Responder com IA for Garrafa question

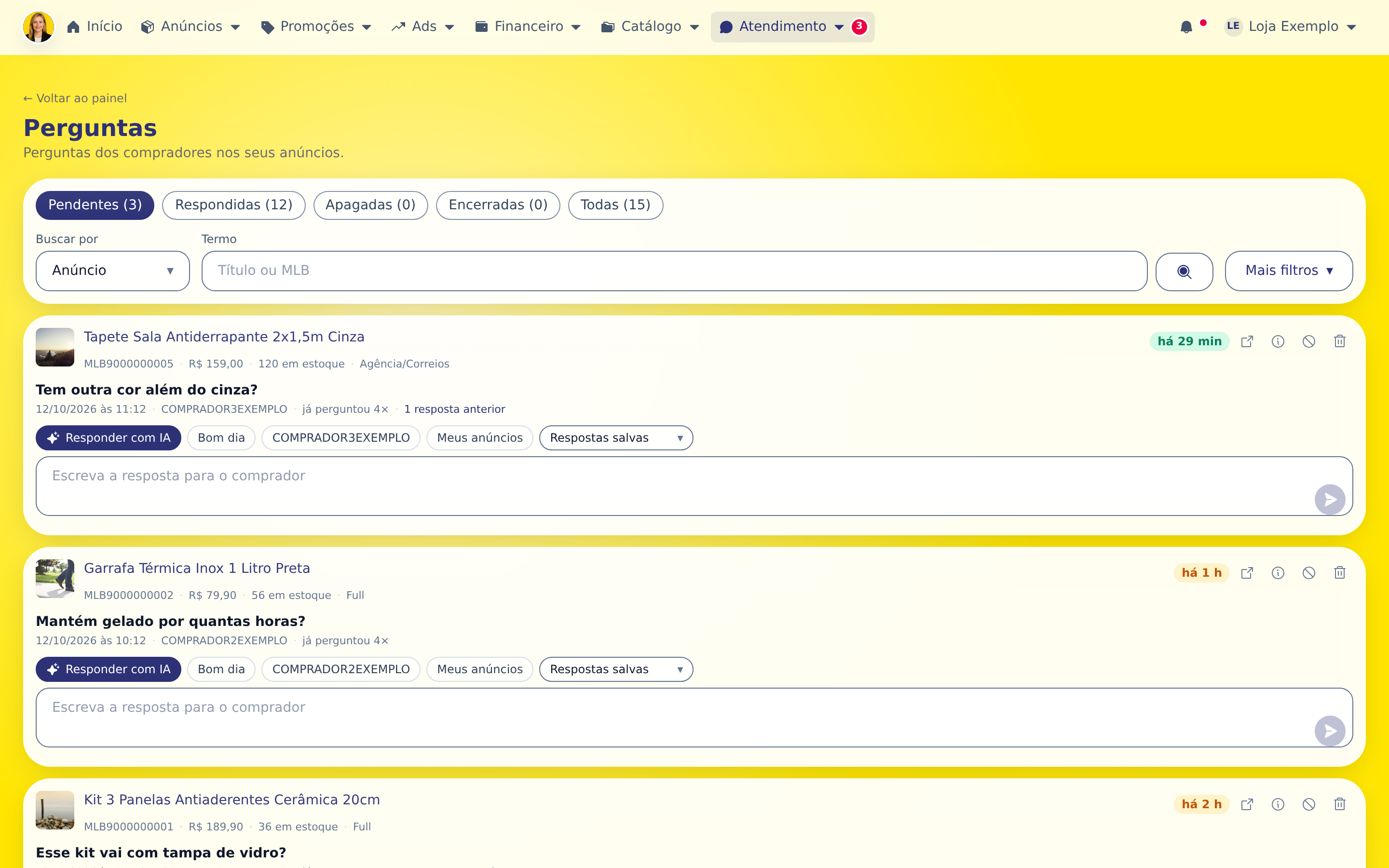click(x=108, y=669)
